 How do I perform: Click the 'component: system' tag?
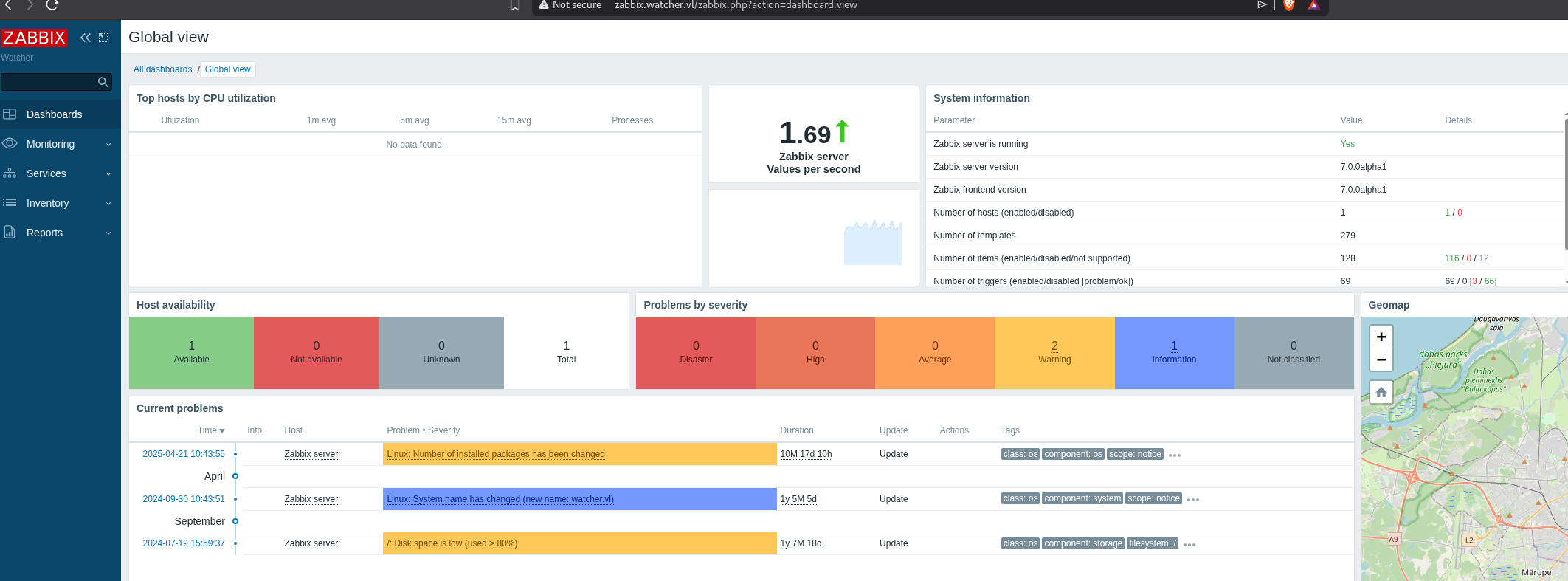coord(1082,498)
